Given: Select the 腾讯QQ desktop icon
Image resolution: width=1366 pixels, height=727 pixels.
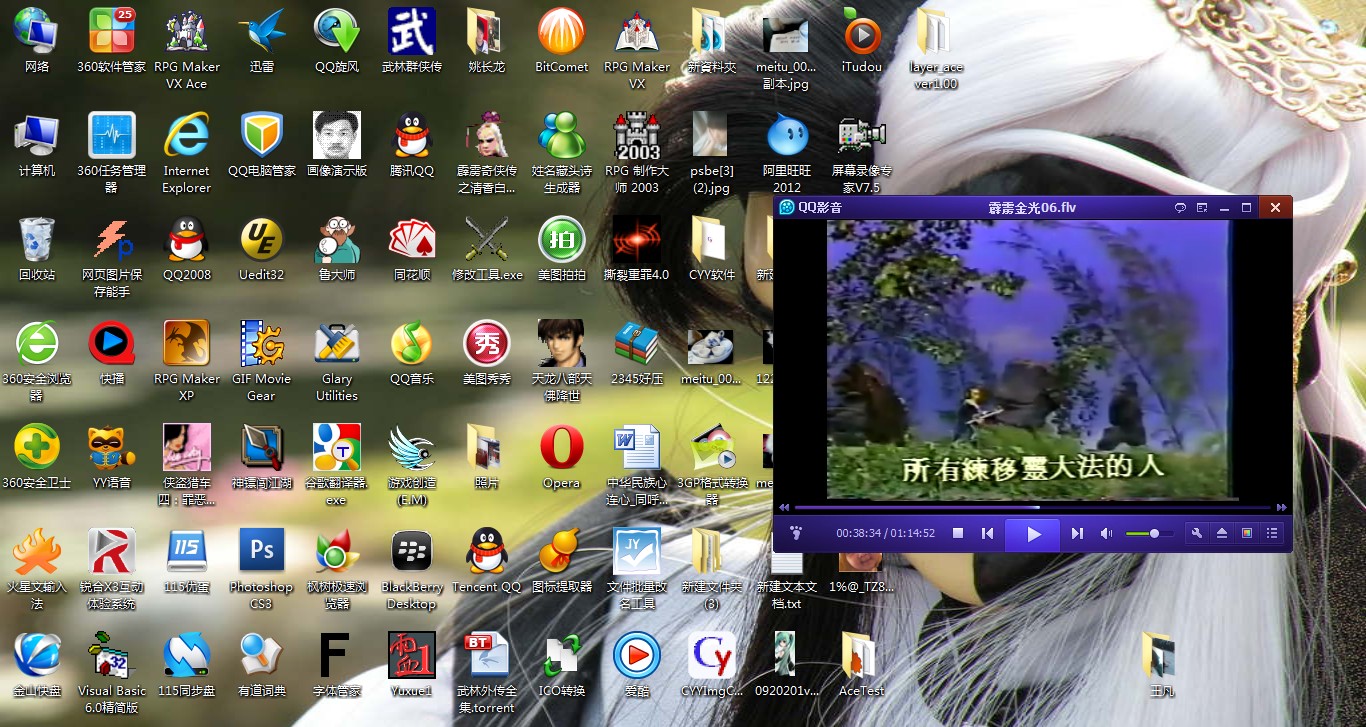Looking at the screenshot, I should pos(412,145).
